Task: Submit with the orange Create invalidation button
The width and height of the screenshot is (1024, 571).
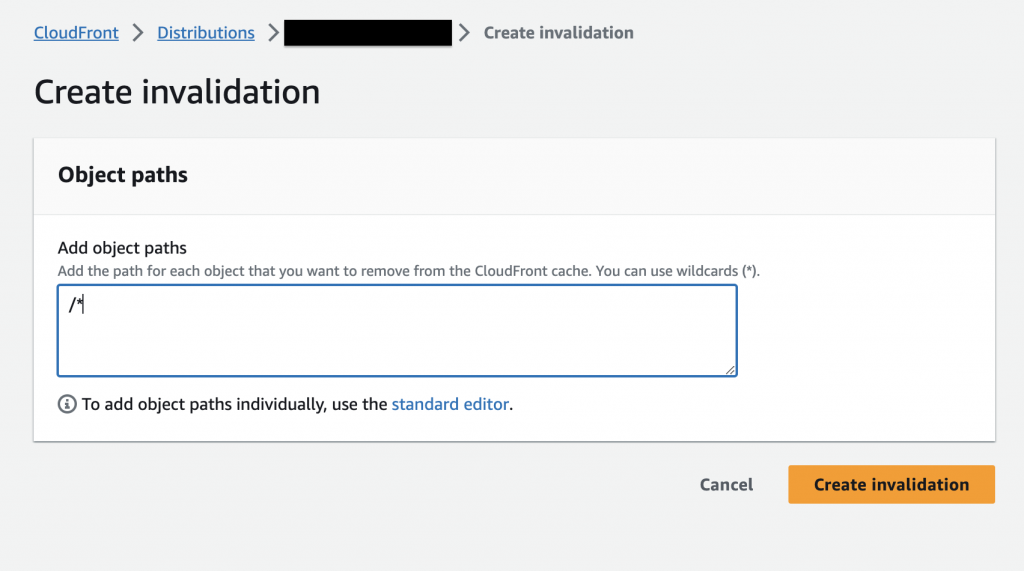Action: click(891, 485)
